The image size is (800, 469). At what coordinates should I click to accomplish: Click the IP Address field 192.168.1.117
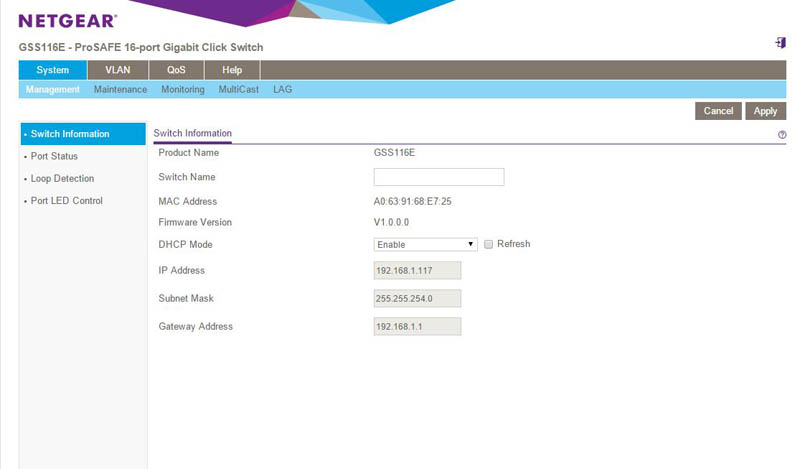[417, 270]
